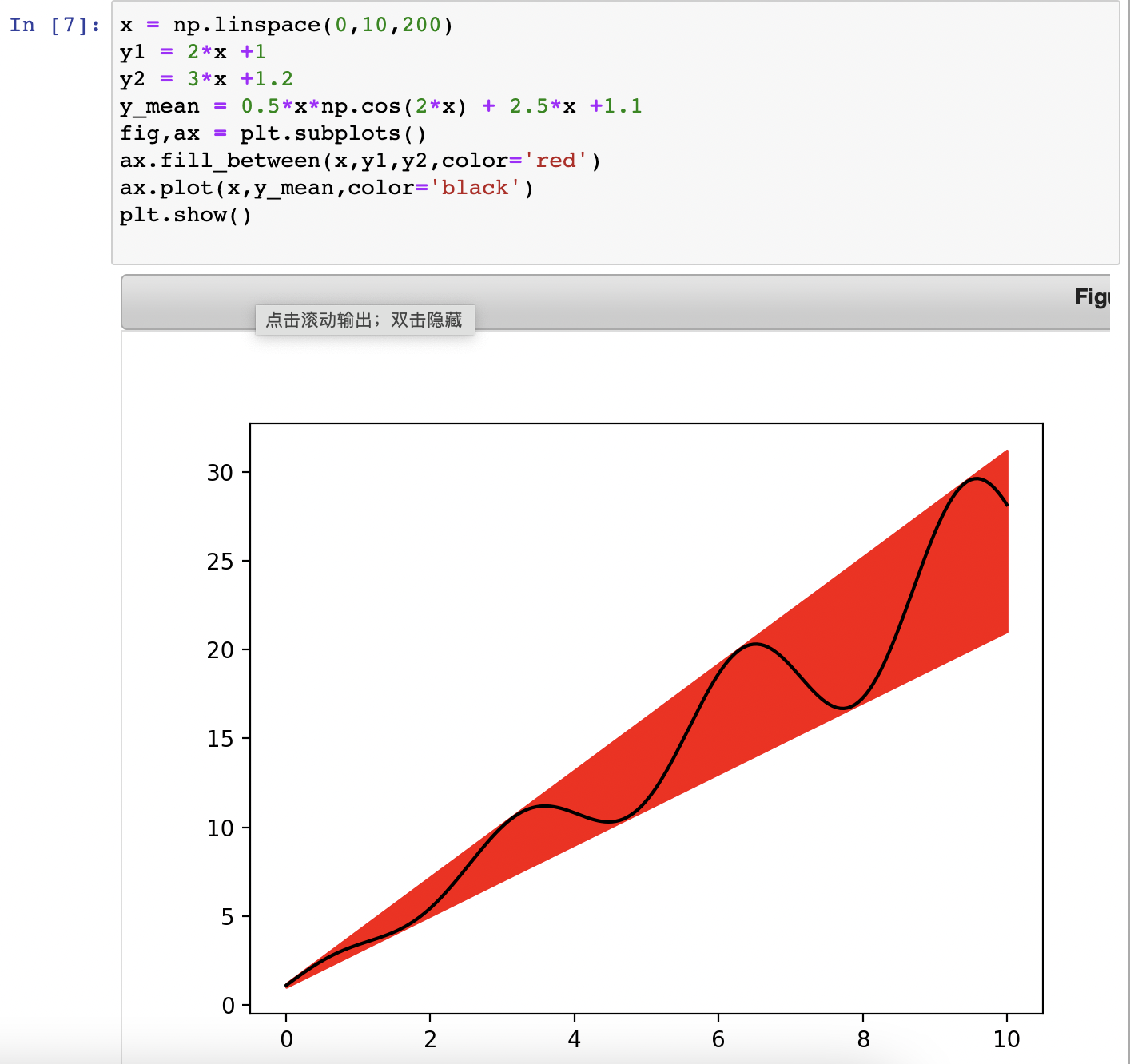The height and width of the screenshot is (1064, 1130).
Task: Click the 'black' string in the plot call
Action: pos(477,187)
